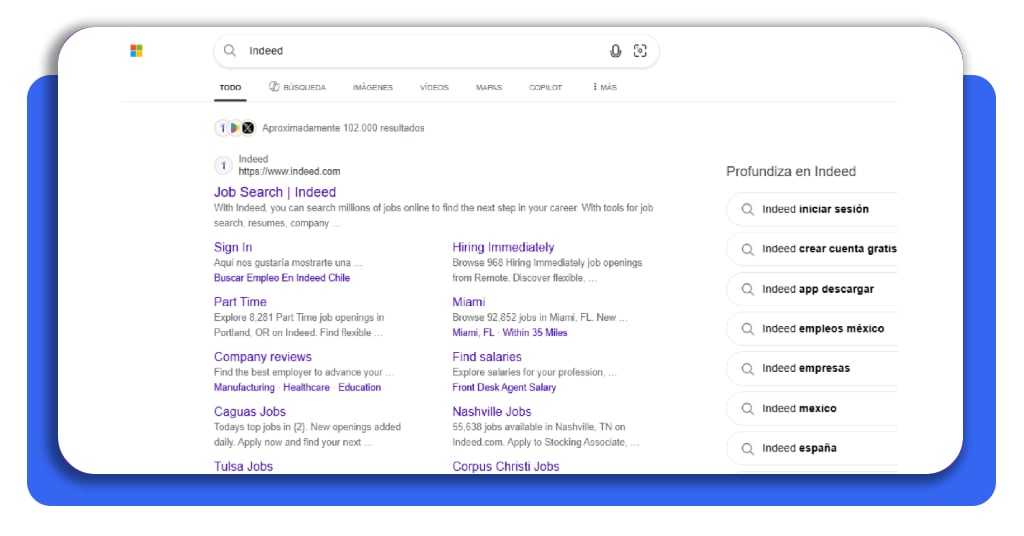Image resolution: width=1024 pixels, height=536 pixels.
Task: Open the Find salaries sitelink
Action: (487, 357)
